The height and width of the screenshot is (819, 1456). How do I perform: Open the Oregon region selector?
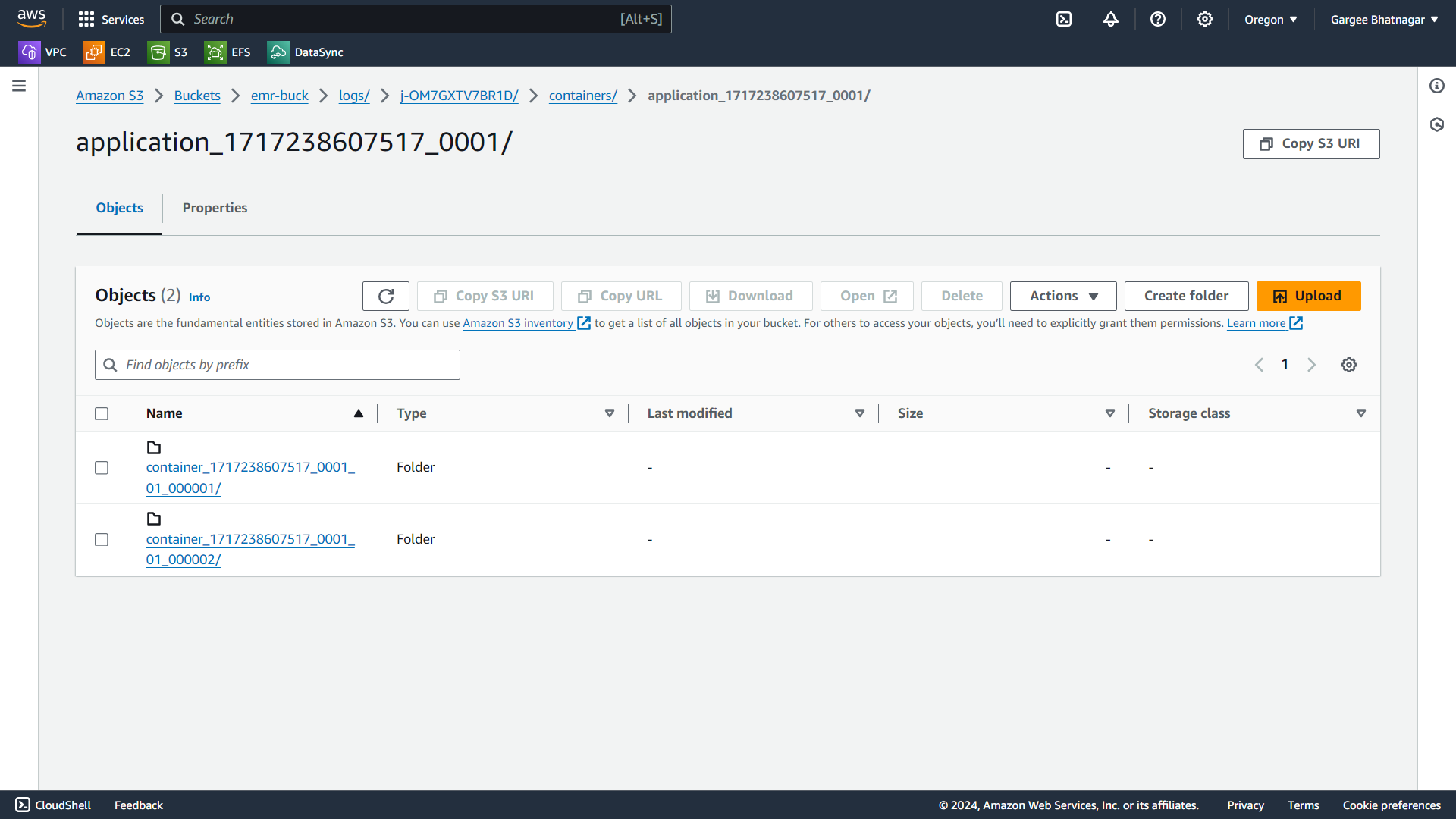point(1270,20)
